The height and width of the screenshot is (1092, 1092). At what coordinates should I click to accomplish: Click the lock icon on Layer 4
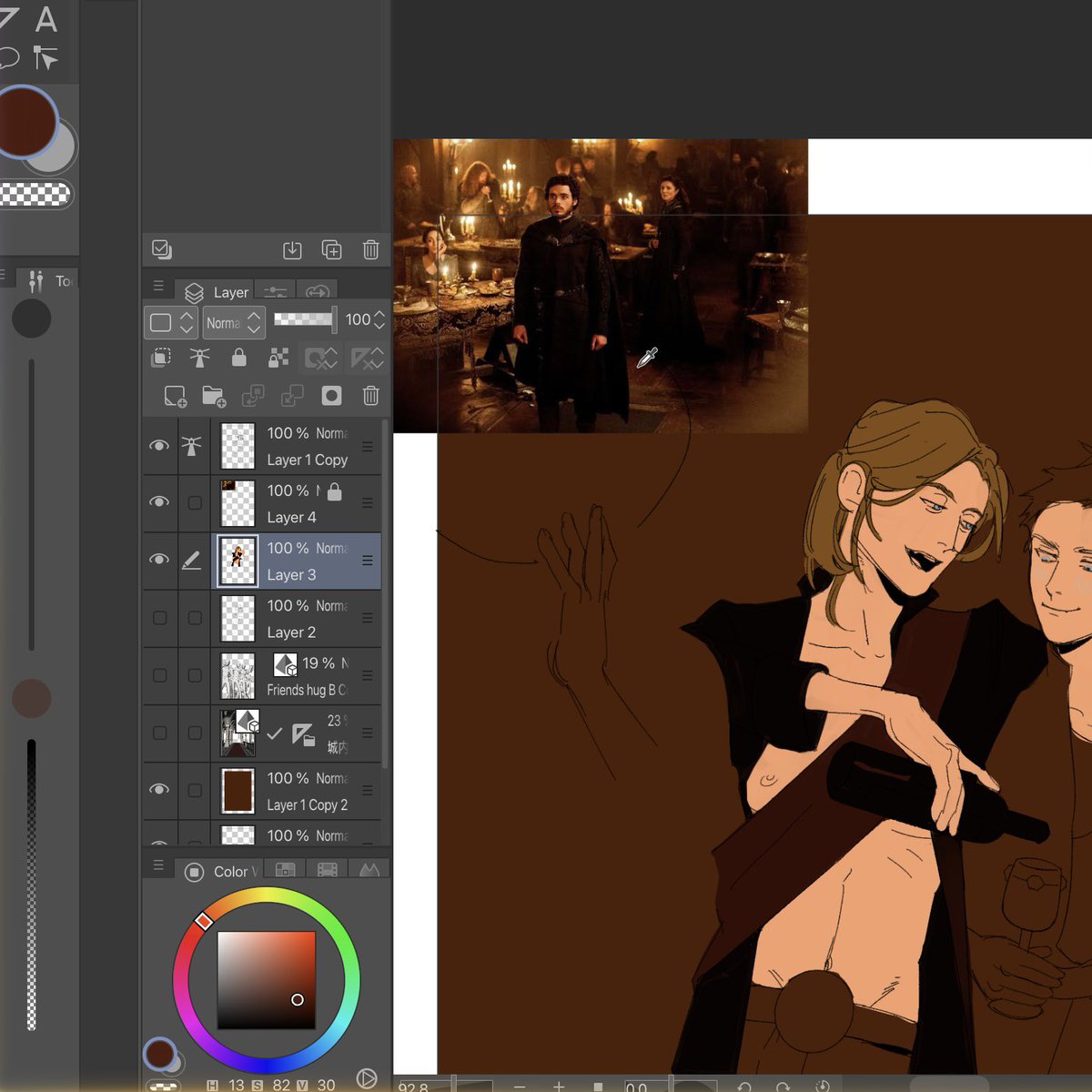[x=334, y=492]
